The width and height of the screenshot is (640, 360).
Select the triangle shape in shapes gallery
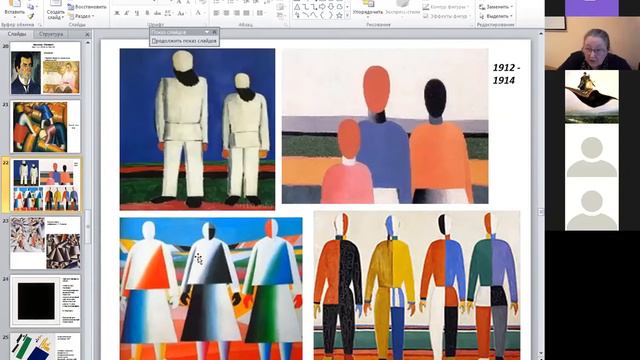pyautogui.click(x=297, y=7)
